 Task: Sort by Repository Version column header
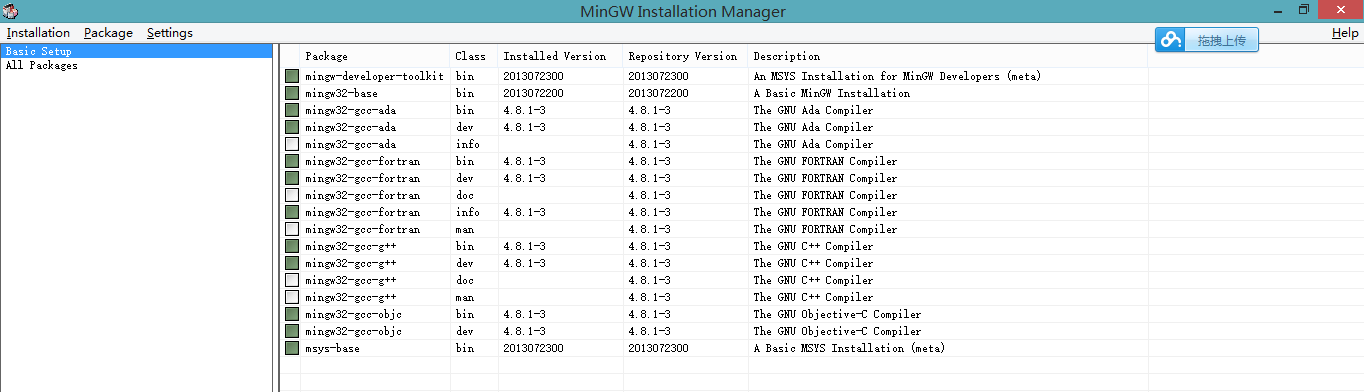point(686,57)
